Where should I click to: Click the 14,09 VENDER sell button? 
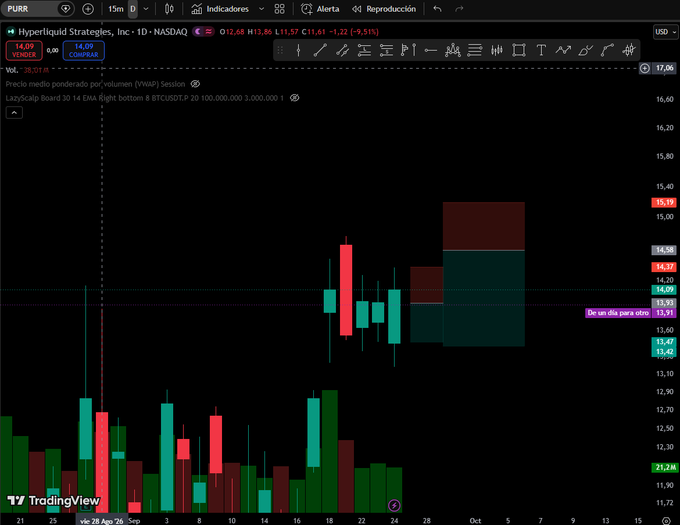click(x=24, y=50)
